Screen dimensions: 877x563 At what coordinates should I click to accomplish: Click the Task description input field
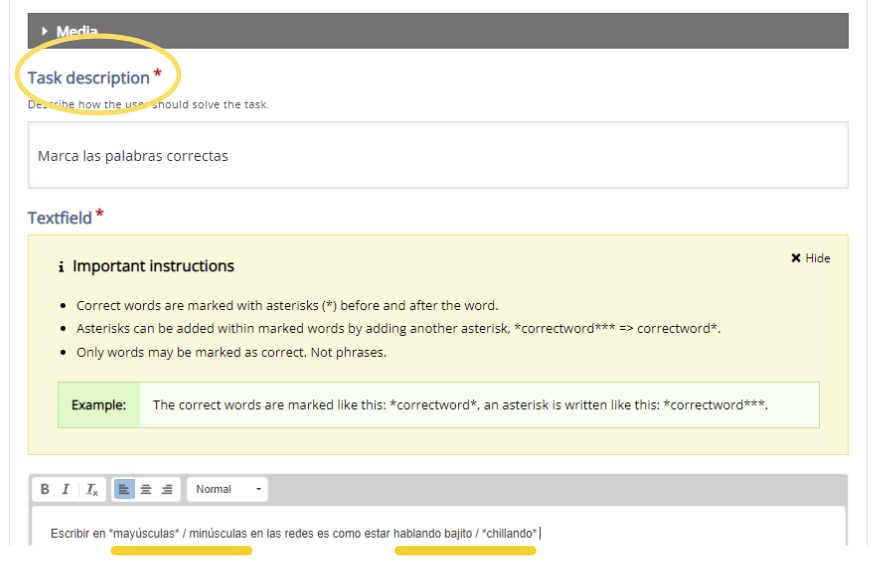(x=438, y=156)
